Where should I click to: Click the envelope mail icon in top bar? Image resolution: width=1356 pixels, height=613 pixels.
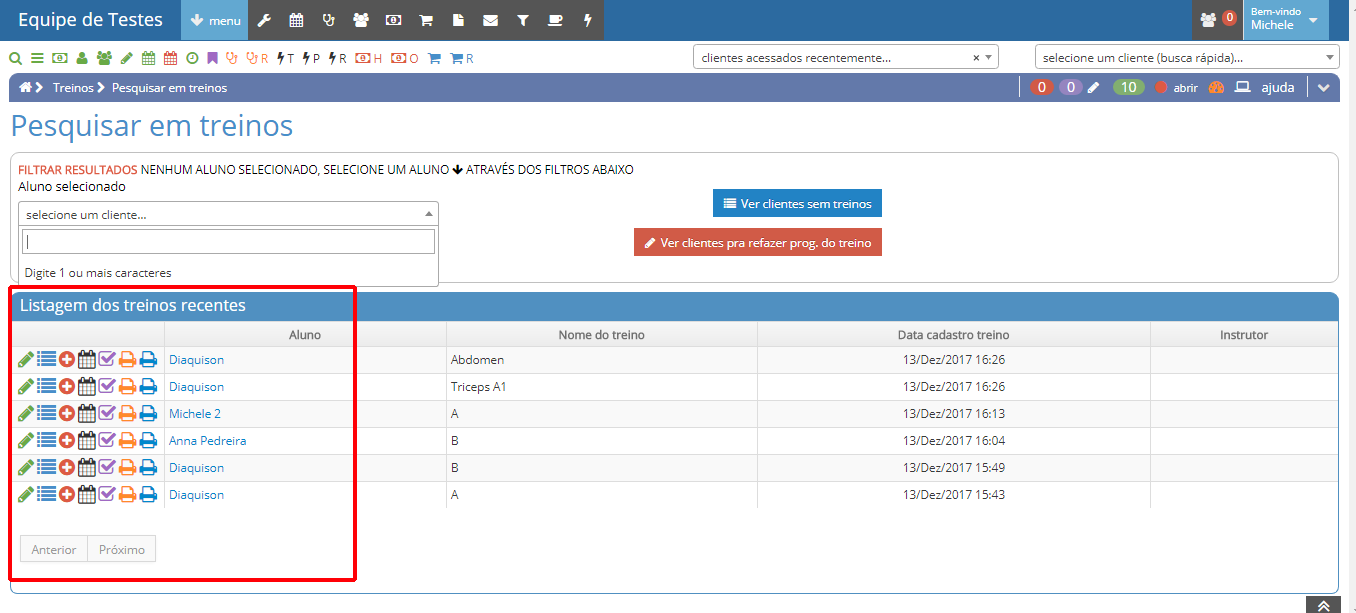[x=490, y=20]
